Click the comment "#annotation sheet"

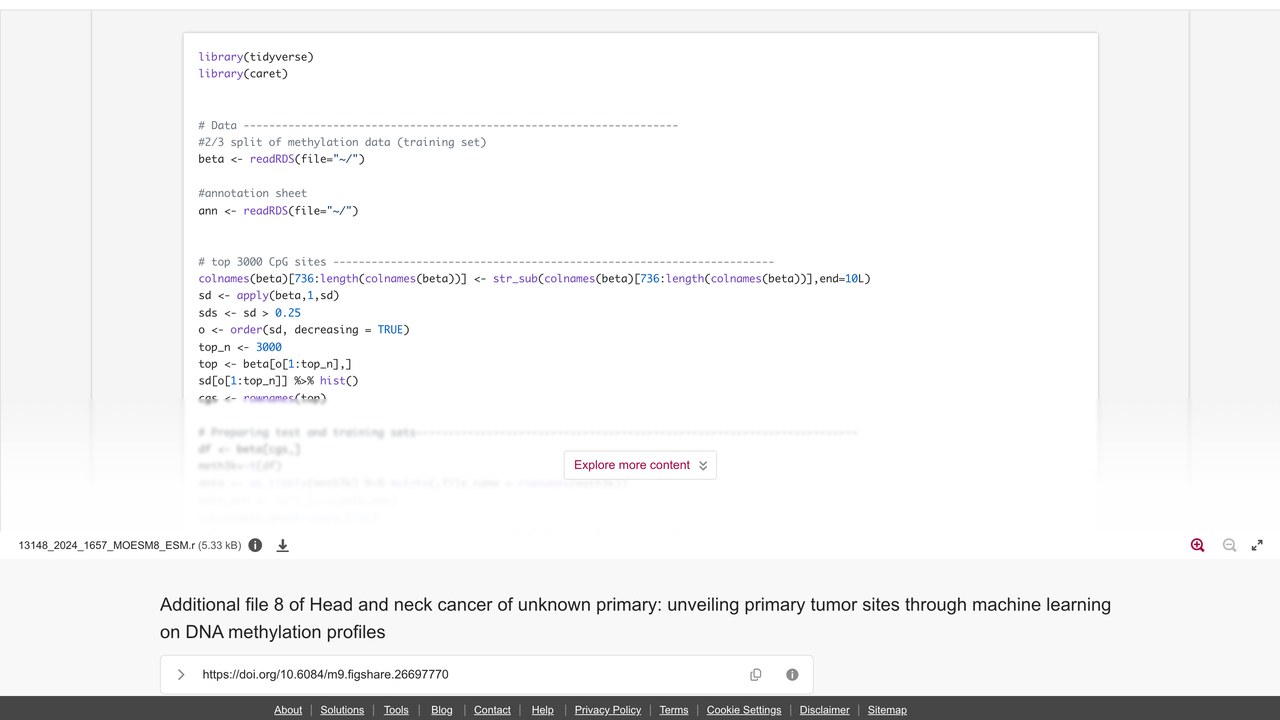(253, 194)
